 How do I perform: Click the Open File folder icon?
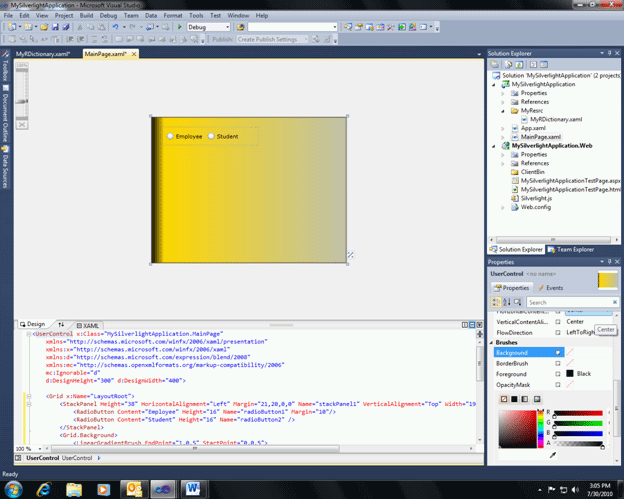click(x=44, y=27)
